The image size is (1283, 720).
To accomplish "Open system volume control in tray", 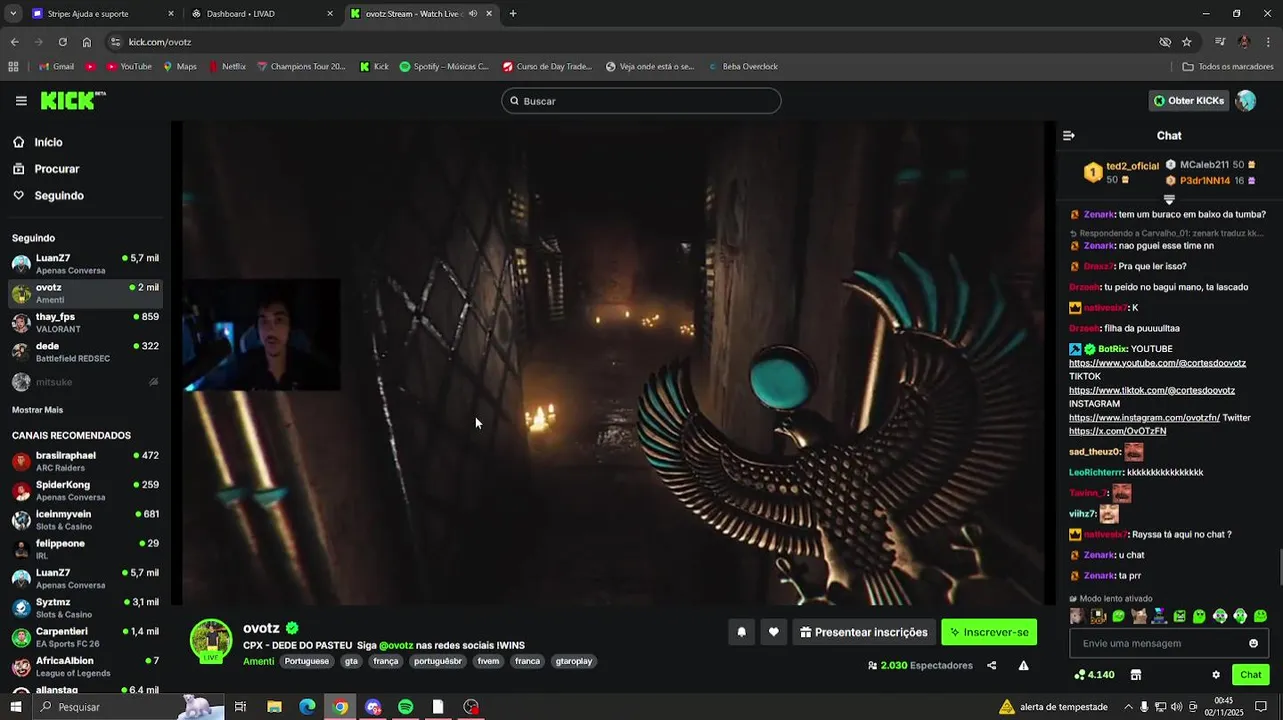I will coord(1176,707).
